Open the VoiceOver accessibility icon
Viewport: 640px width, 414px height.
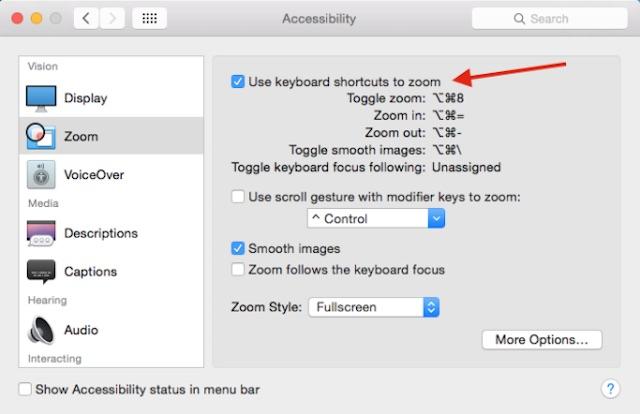click(x=41, y=174)
